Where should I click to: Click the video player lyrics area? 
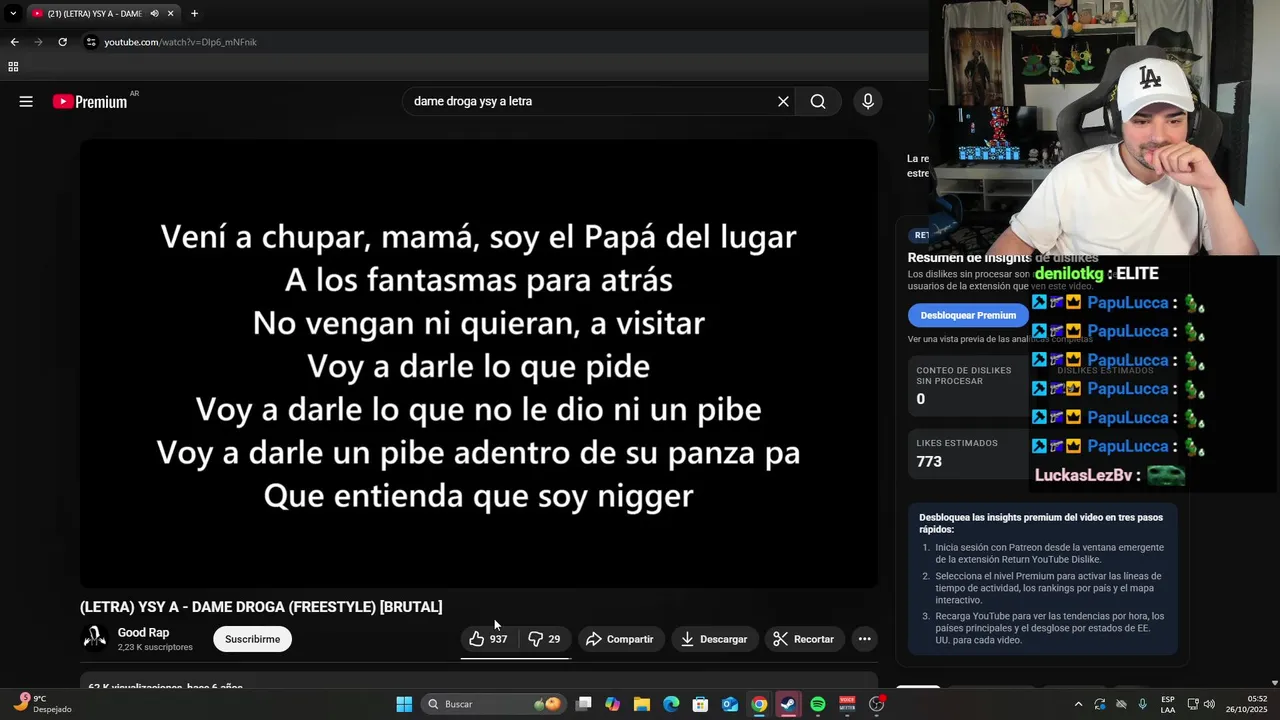pyautogui.click(x=479, y=364)
